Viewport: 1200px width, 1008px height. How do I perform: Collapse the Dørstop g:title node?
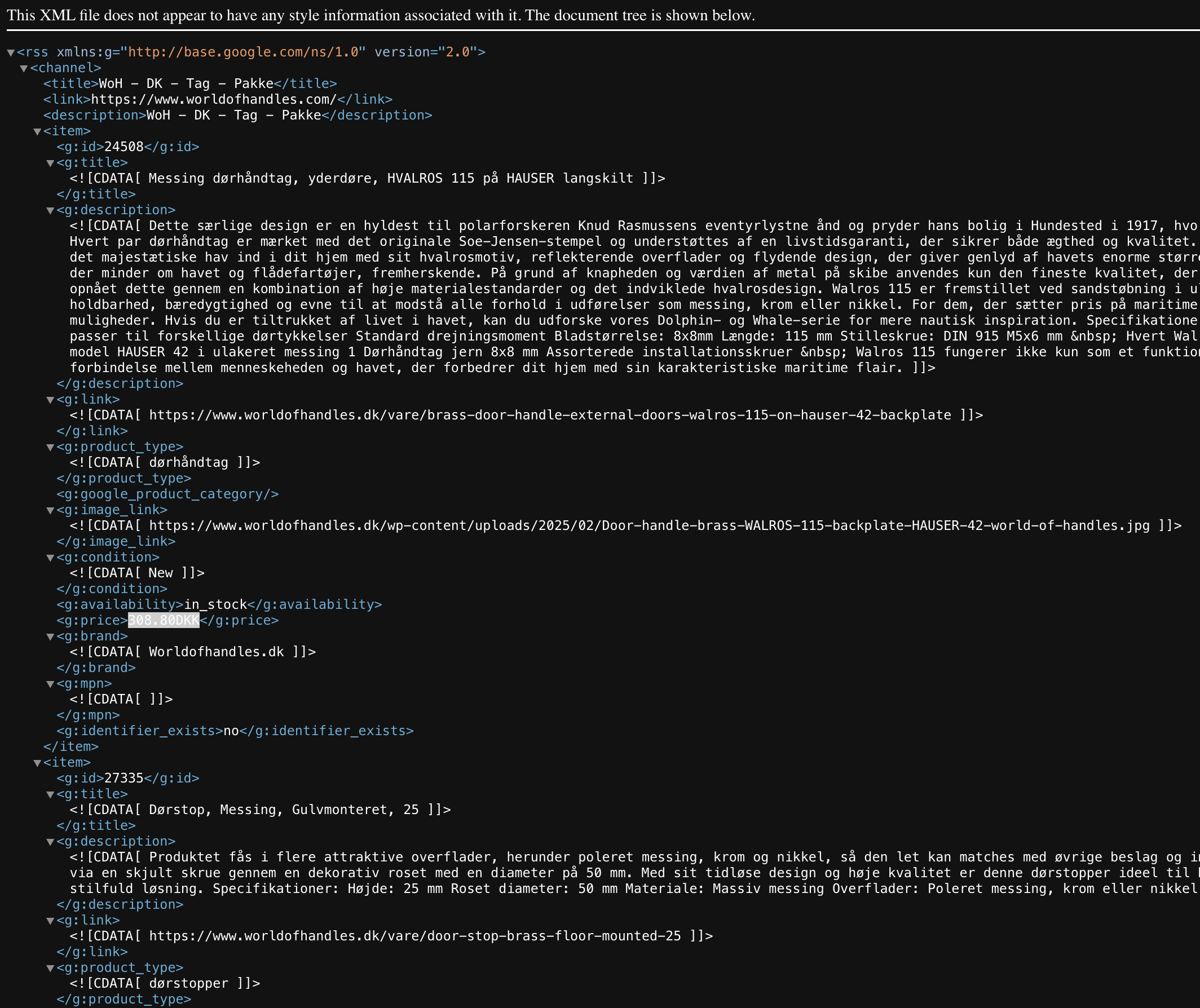pos(50,795)
